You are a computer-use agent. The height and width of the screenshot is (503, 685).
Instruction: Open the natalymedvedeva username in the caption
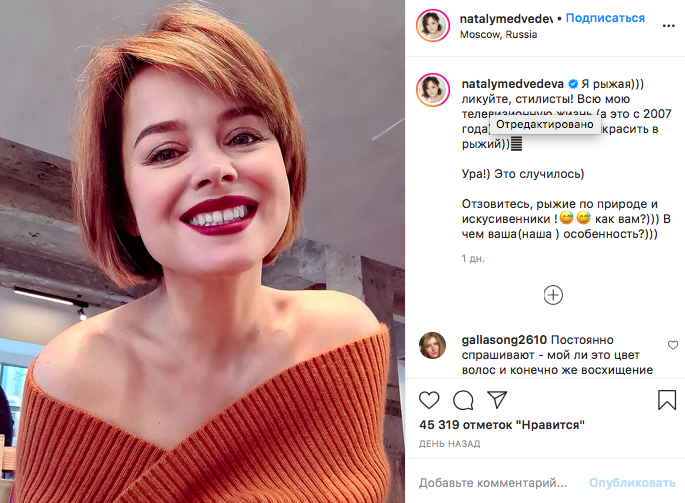pyautogui.click(x=513, y=83)
